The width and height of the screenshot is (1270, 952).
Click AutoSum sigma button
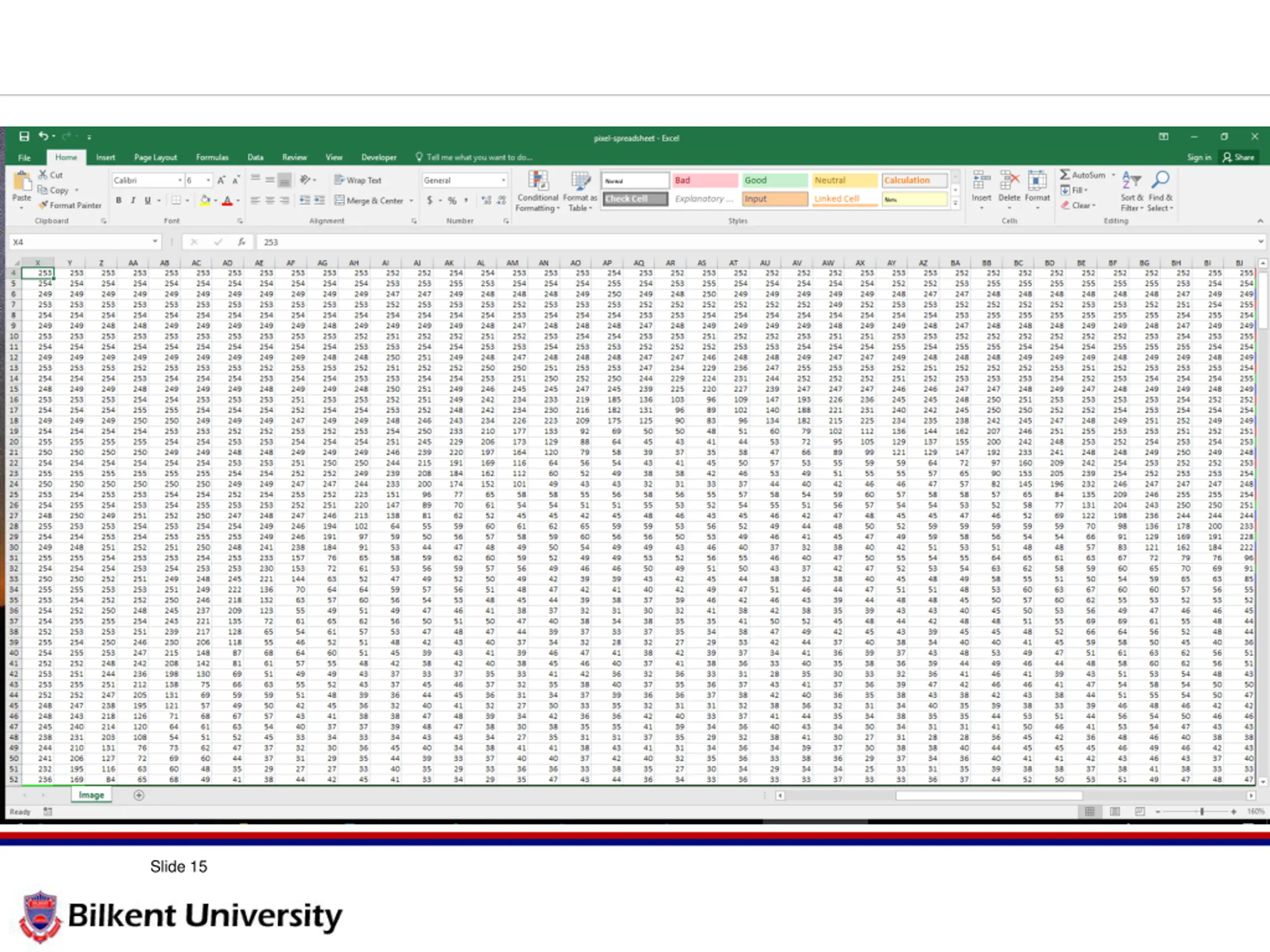point(1082,175)
